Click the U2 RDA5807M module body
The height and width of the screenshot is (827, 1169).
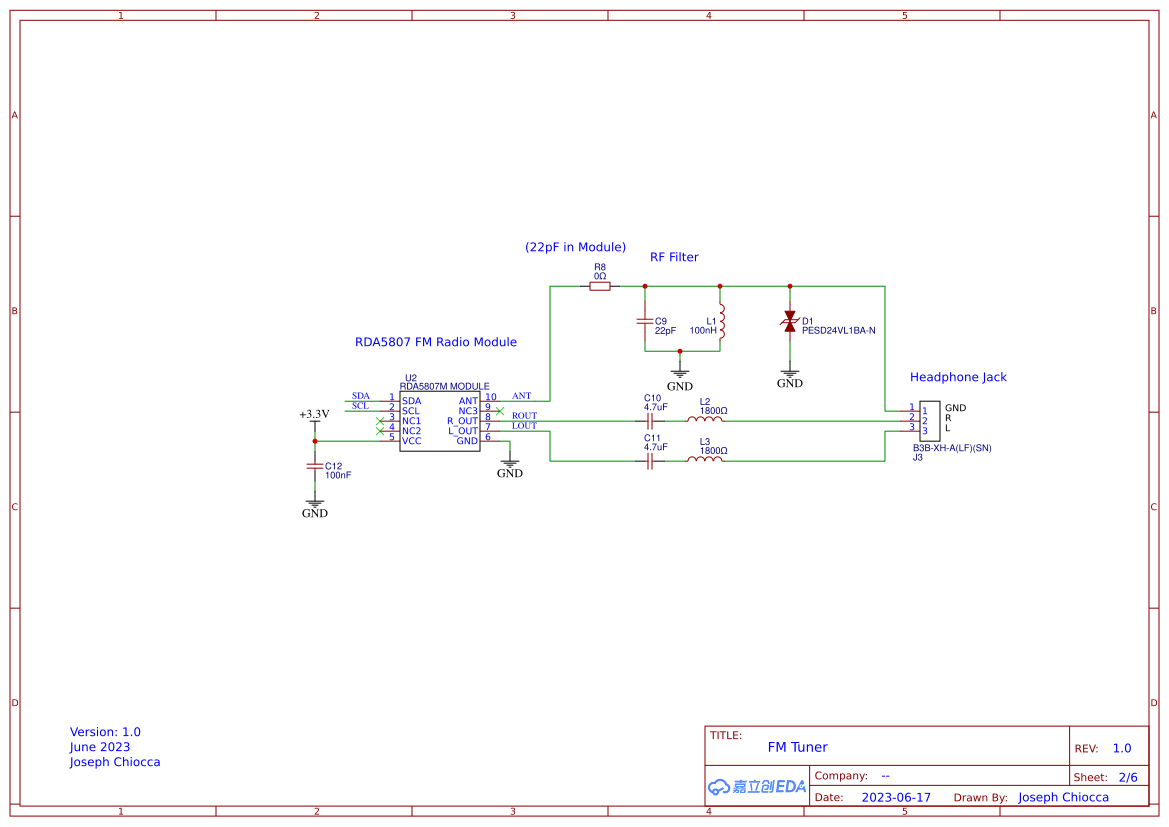pos(440,420)
